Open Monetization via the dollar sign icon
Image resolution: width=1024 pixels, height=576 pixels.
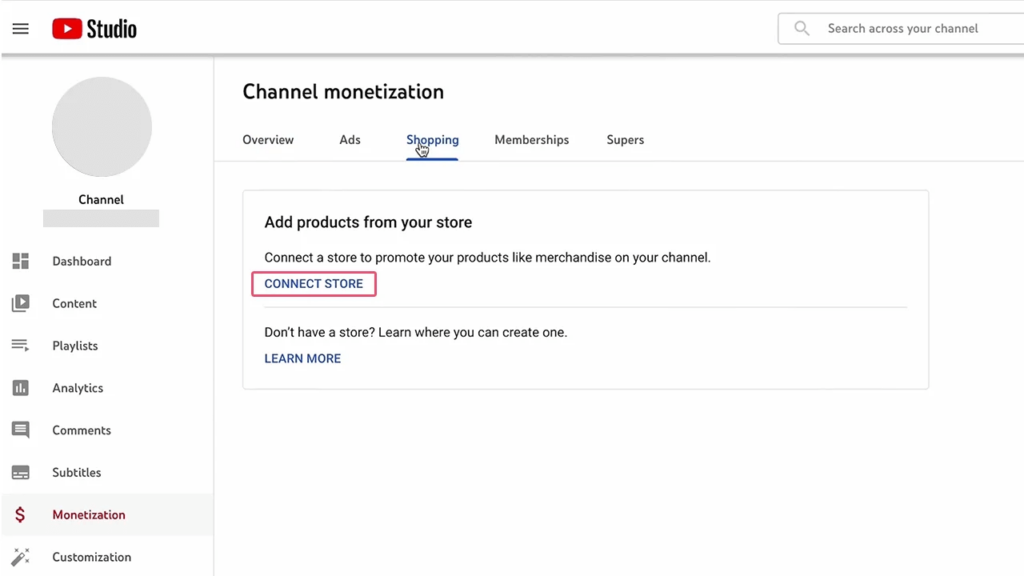point(20,514)
